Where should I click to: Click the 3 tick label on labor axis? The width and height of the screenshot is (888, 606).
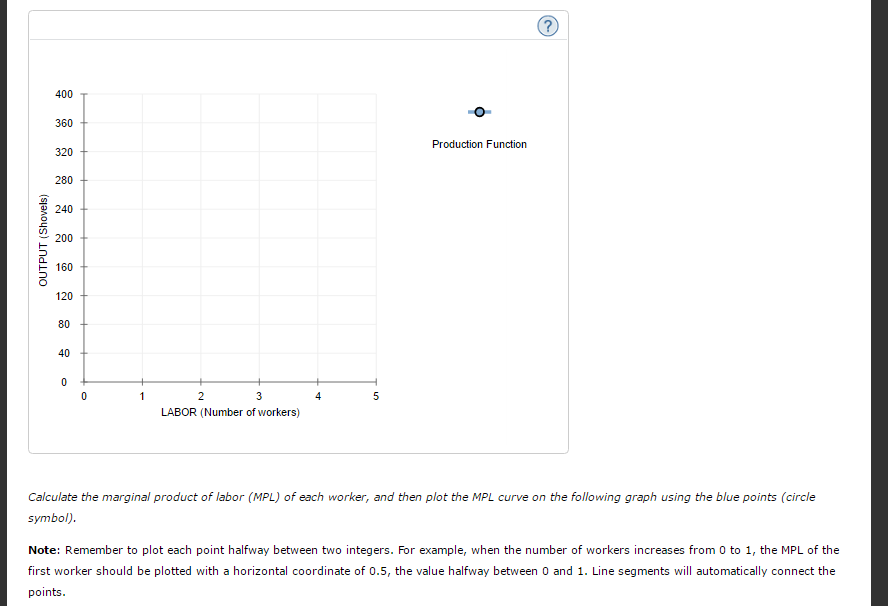(x=259, y=396)
